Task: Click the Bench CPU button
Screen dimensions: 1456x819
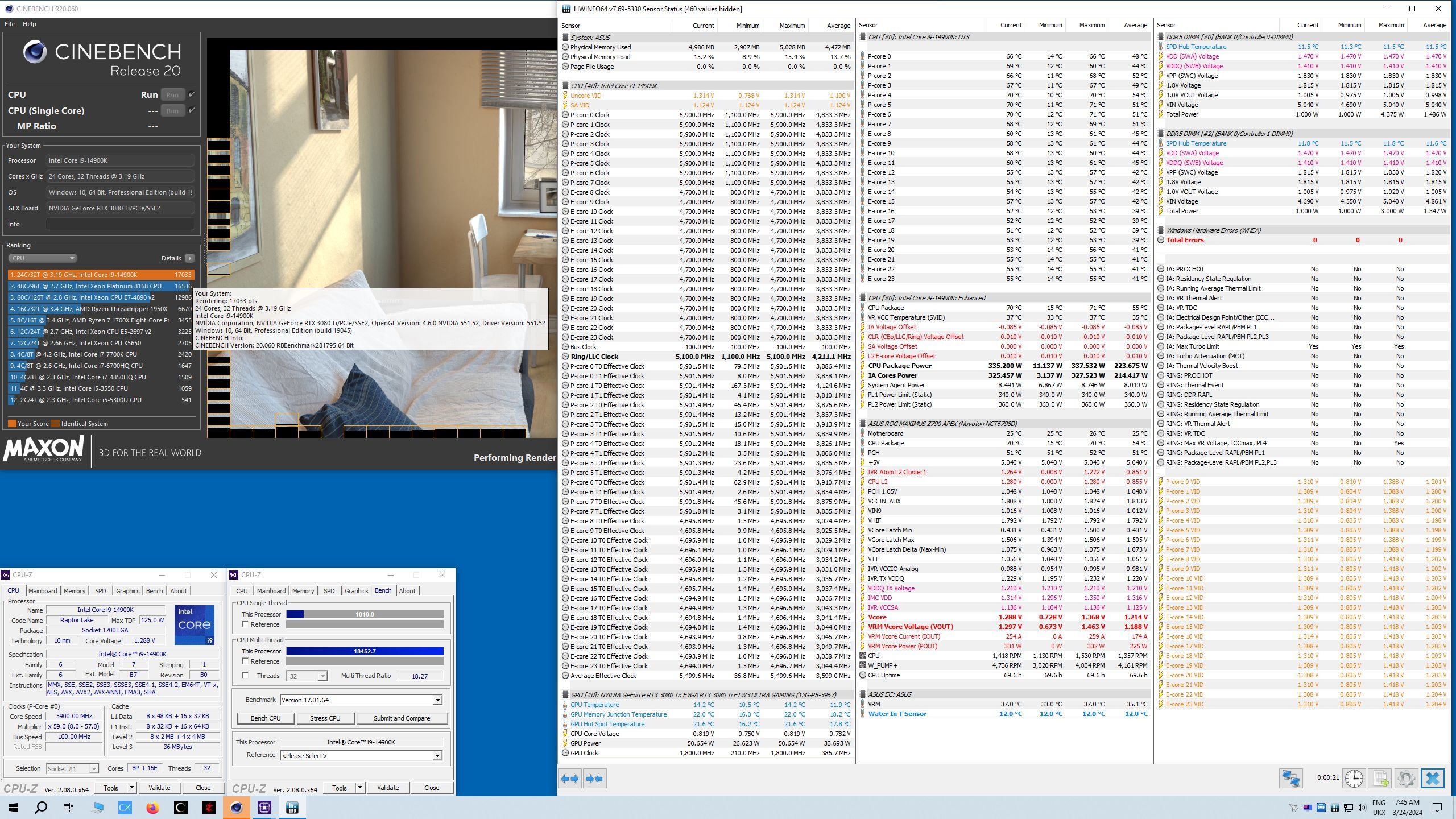Action: coord(266,718)
